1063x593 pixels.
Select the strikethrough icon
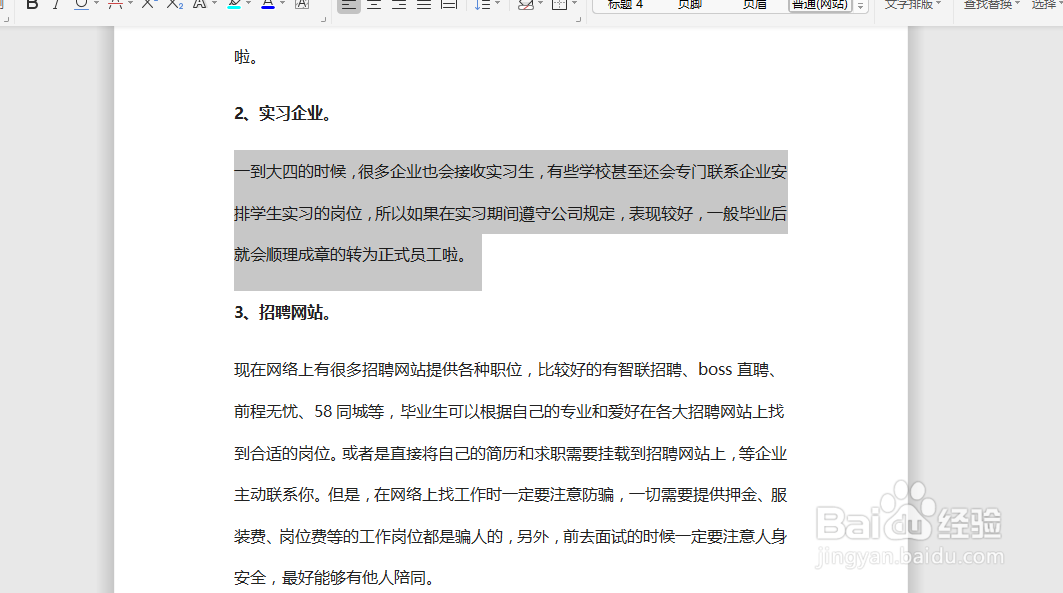click(x=113, y=6)
